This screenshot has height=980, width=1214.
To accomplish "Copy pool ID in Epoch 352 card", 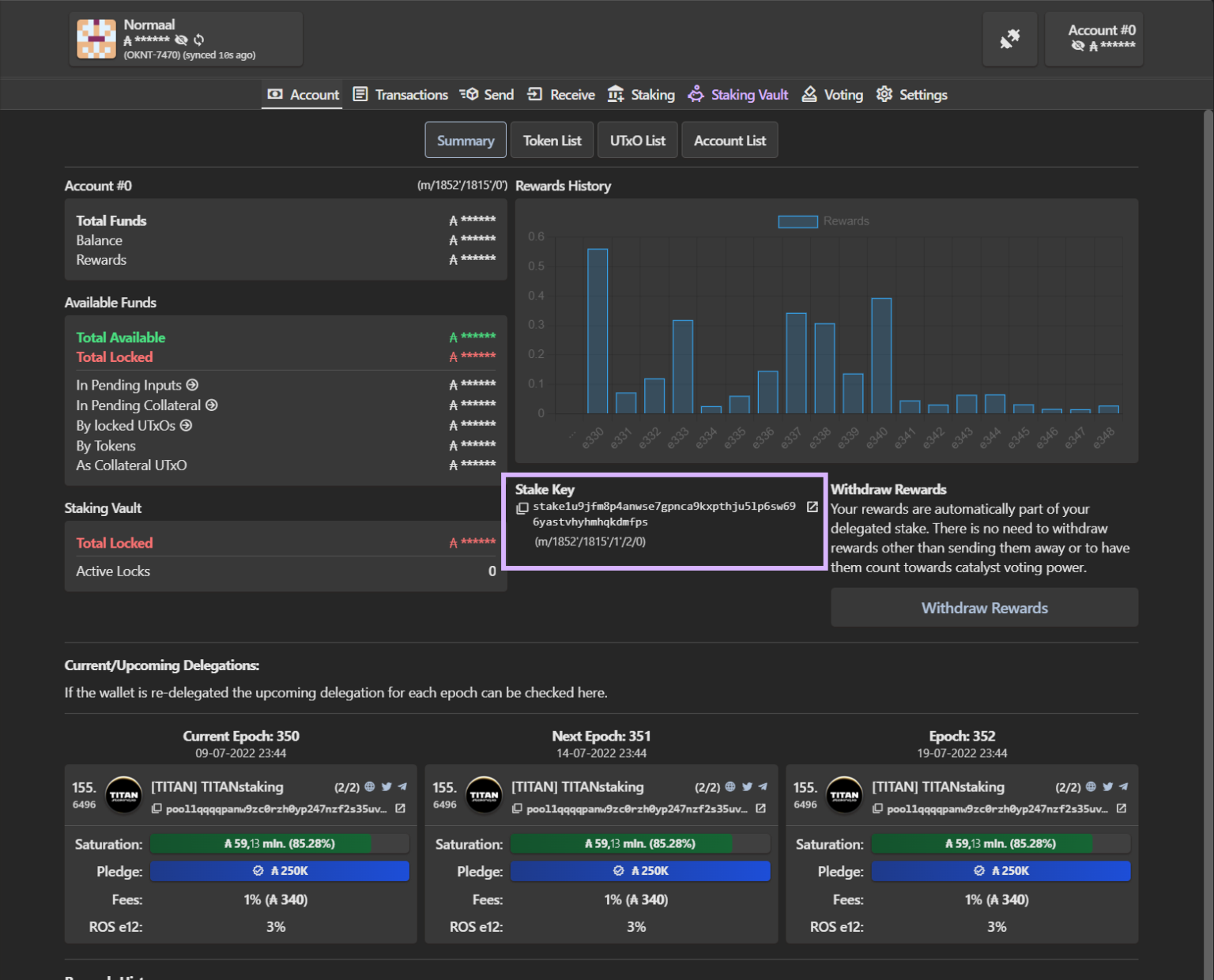I will point(877,808).
